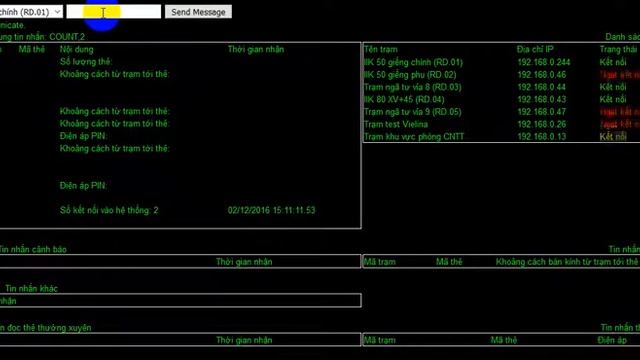This screenshot has height=360, width=640.
Task: Click 'Tin nhắn cảnh báo' section label
Action: (x=33, y=249)
